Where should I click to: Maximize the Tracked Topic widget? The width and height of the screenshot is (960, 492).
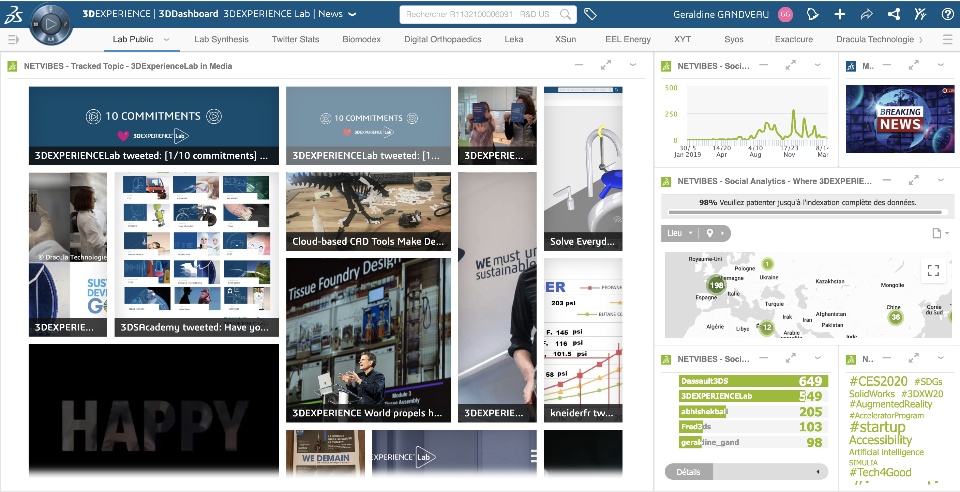(606, 65)
